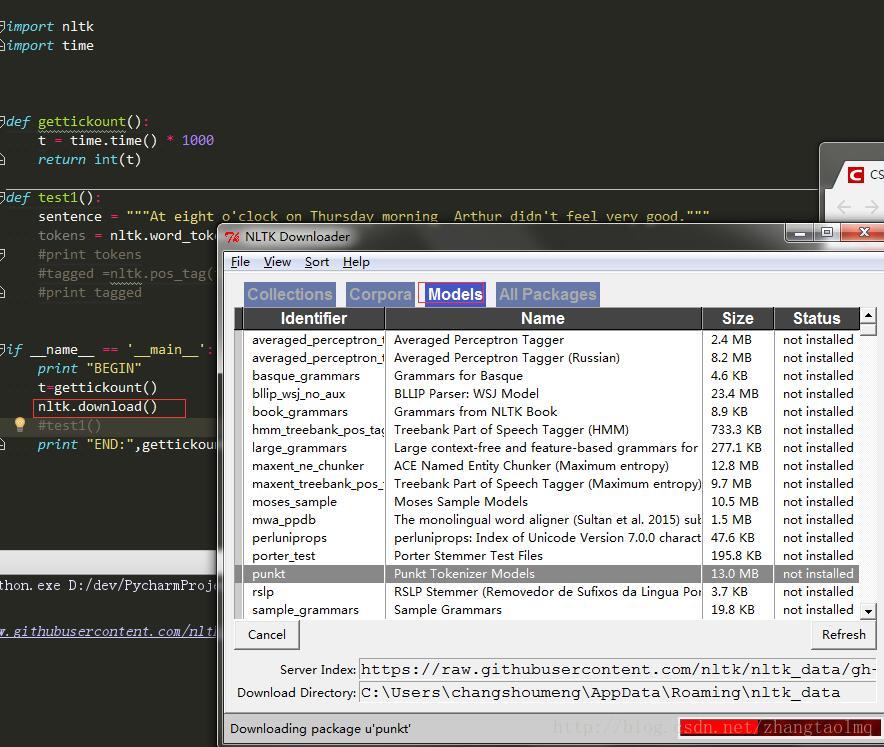Collapse the import block fold marker

[x=2, y=25]
